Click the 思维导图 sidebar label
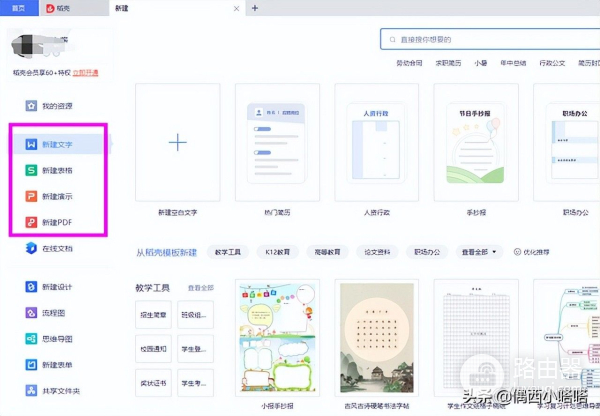The width and height of the screenshot is (600, 416). (57, 339)
